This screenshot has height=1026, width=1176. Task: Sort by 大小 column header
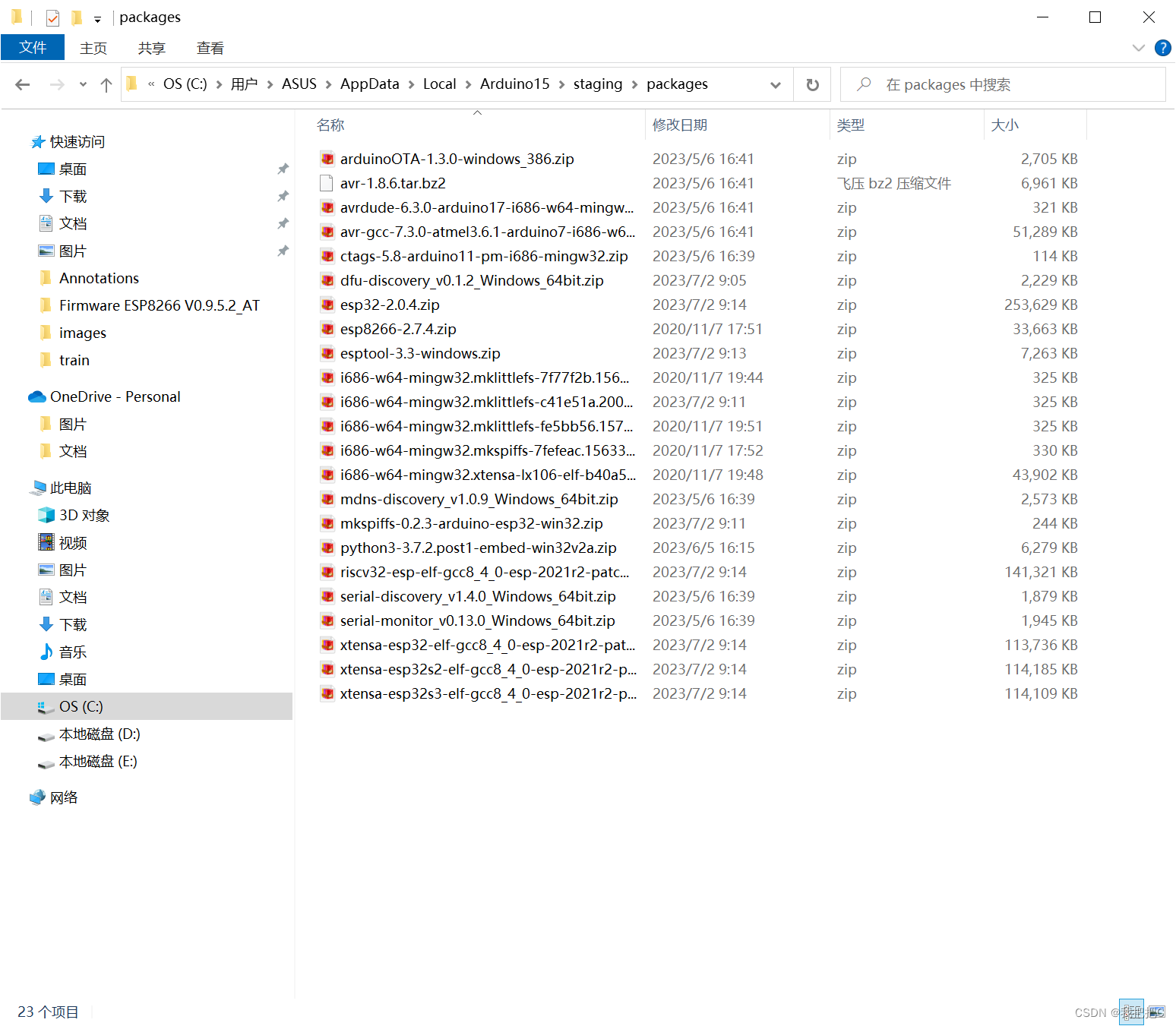[1004, 125]
